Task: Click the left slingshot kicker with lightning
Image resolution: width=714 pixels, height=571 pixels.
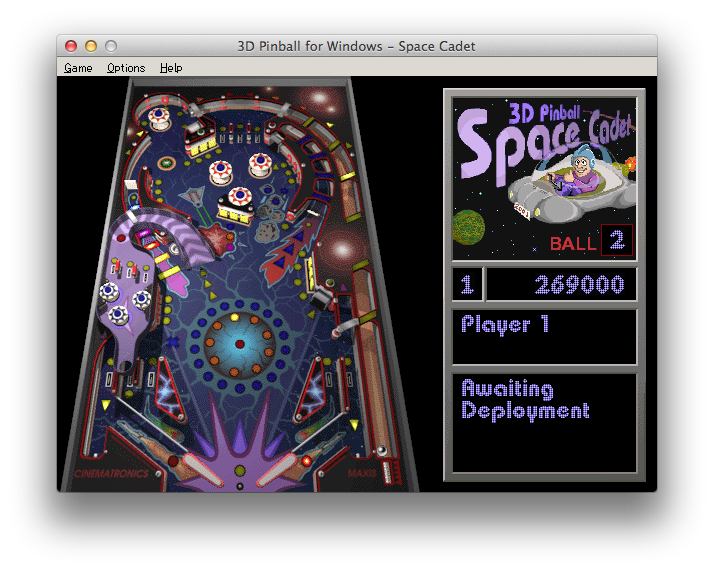Action: (169, 392)
